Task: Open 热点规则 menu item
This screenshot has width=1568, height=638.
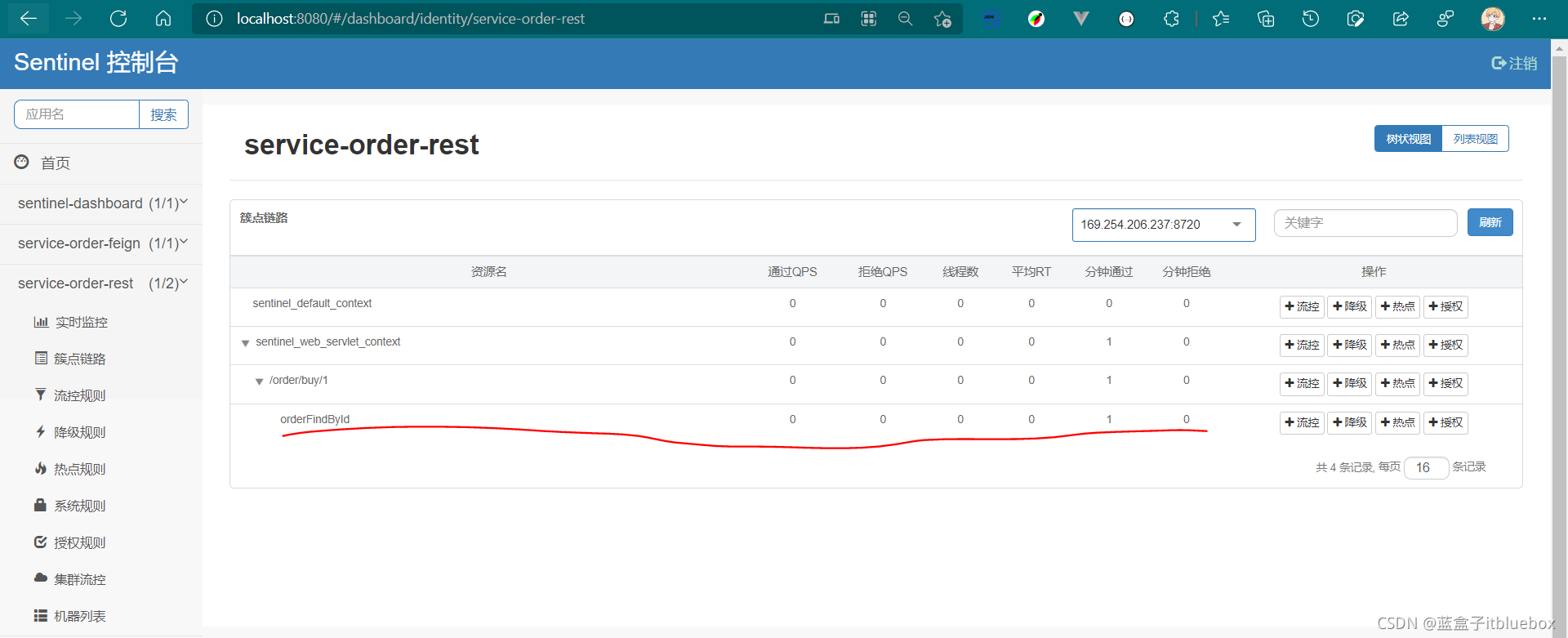Action: coord(70,469)
